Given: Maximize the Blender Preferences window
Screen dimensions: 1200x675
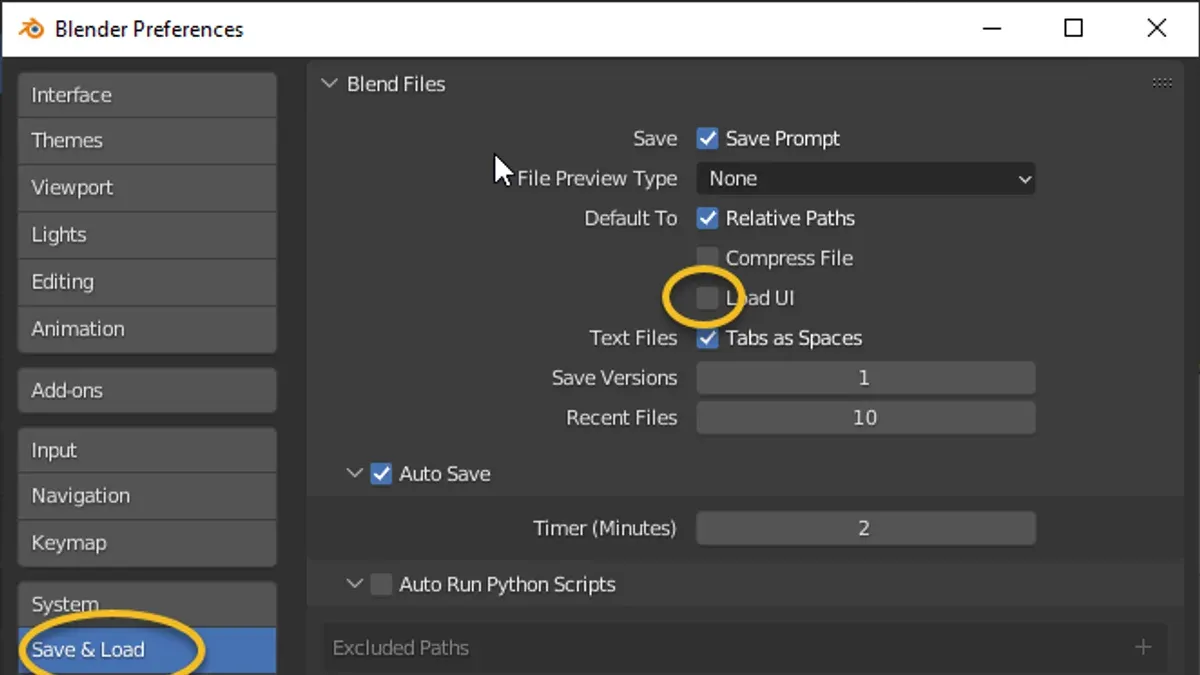Looking at the screenshot, I should [1073, 28].
